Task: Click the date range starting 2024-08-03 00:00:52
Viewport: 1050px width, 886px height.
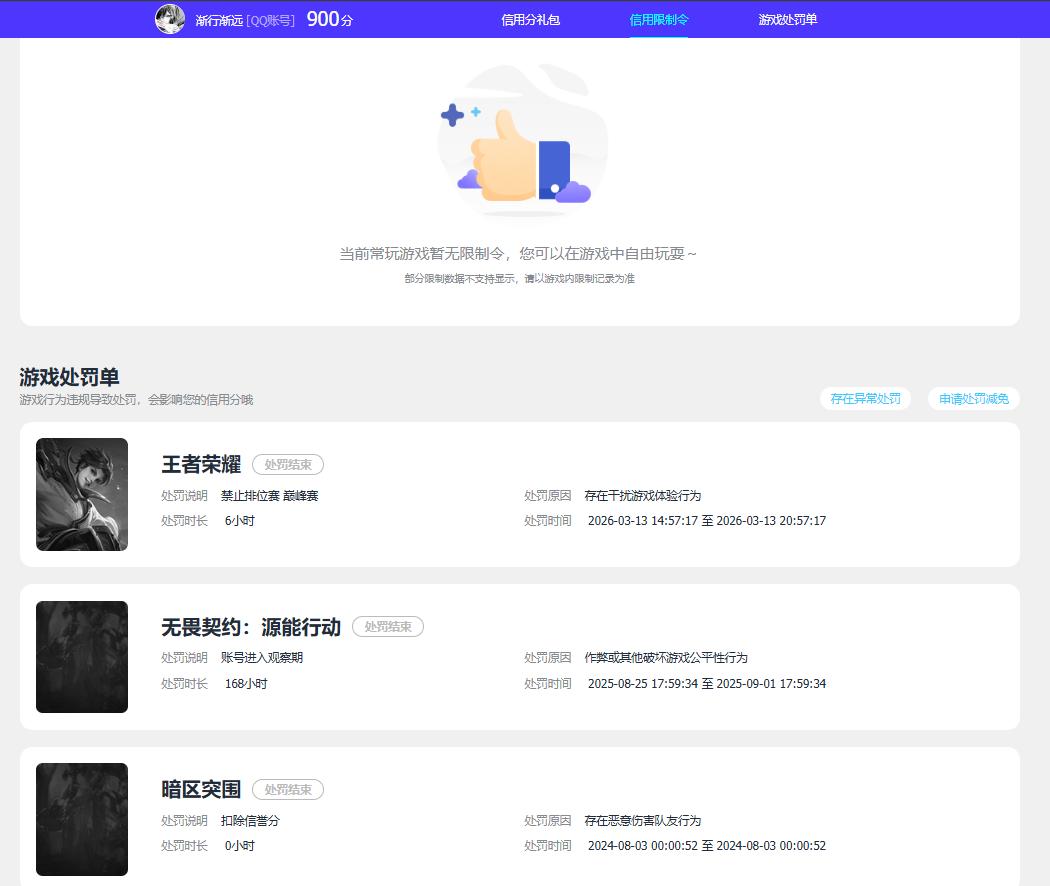Action: 707,846
